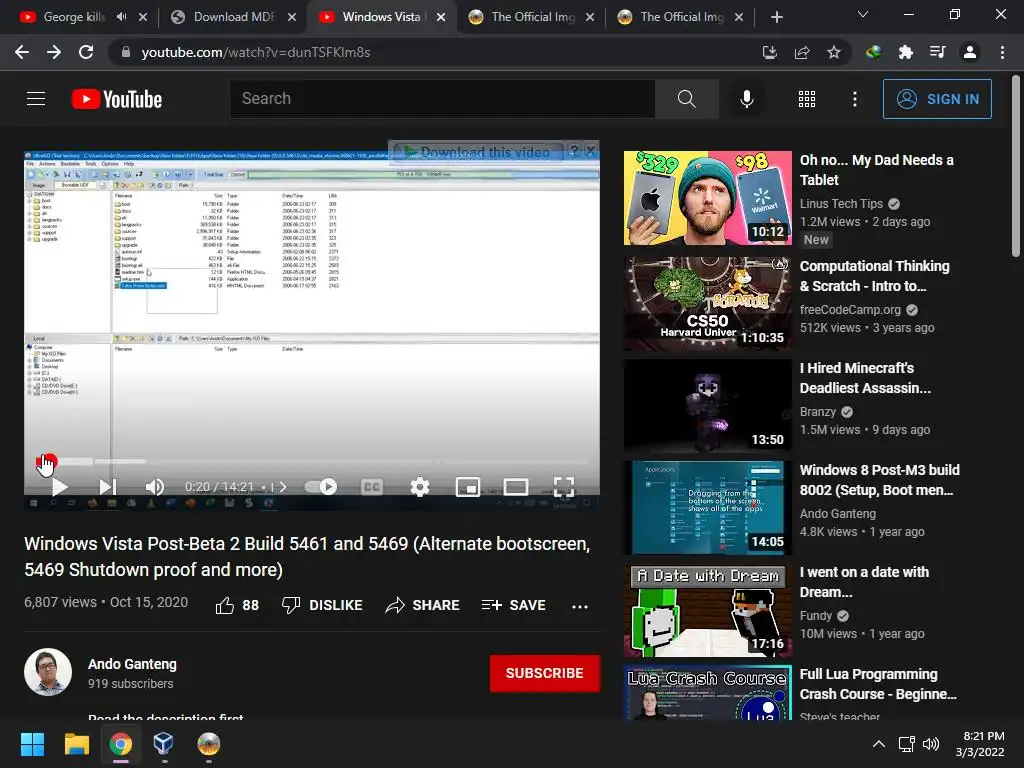Image resolution: width=1024 pixels, height=768 pixels.
Task: Expand the chapters chevron next to time
Action: click(283, 487)
